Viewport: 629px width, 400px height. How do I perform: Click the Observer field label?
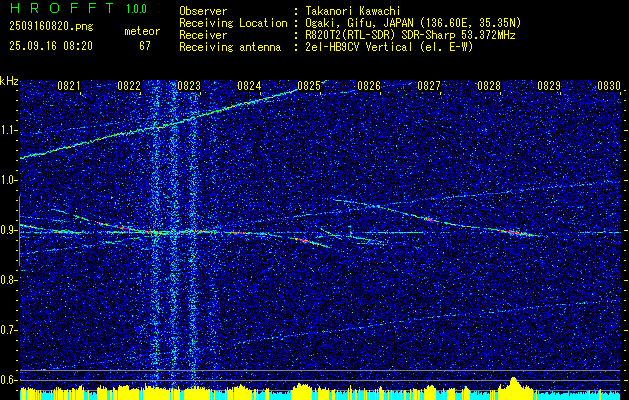coord(203,11)
